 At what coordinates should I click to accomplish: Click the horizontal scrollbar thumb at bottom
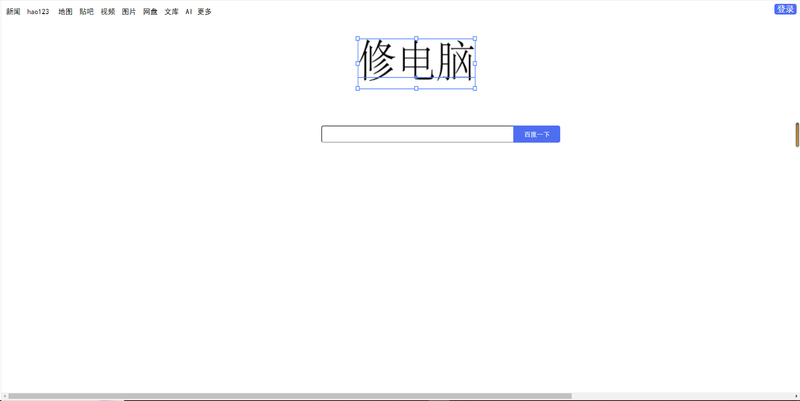coord(290,396)
